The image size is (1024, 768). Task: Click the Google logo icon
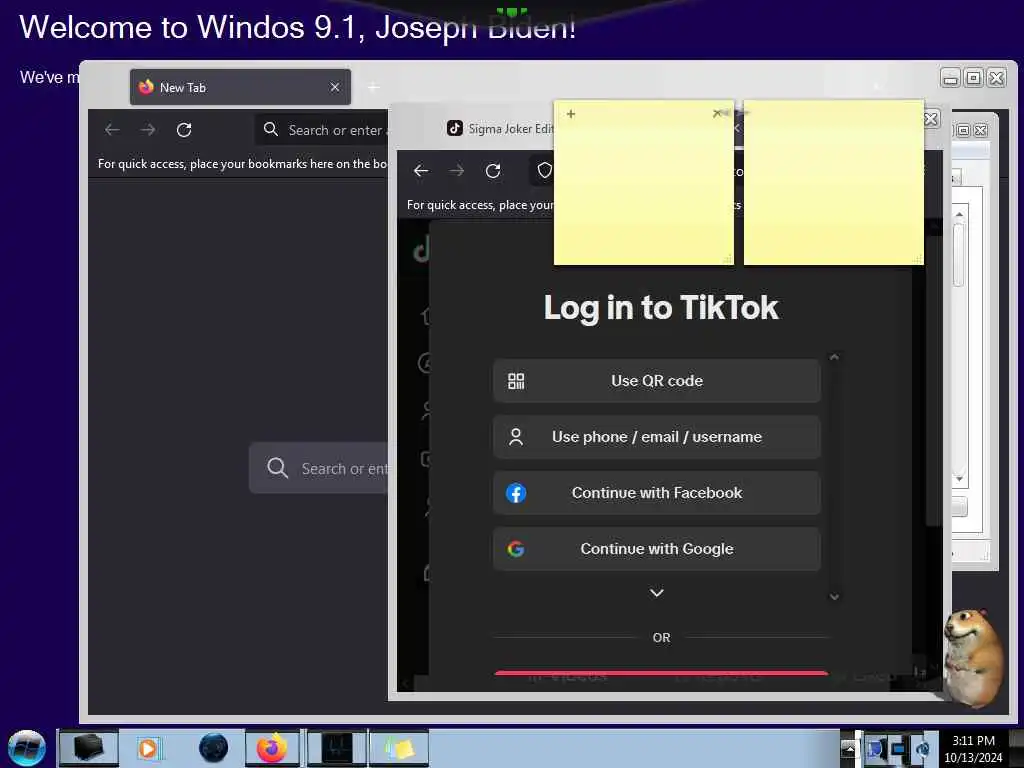(x=516, y=549)
